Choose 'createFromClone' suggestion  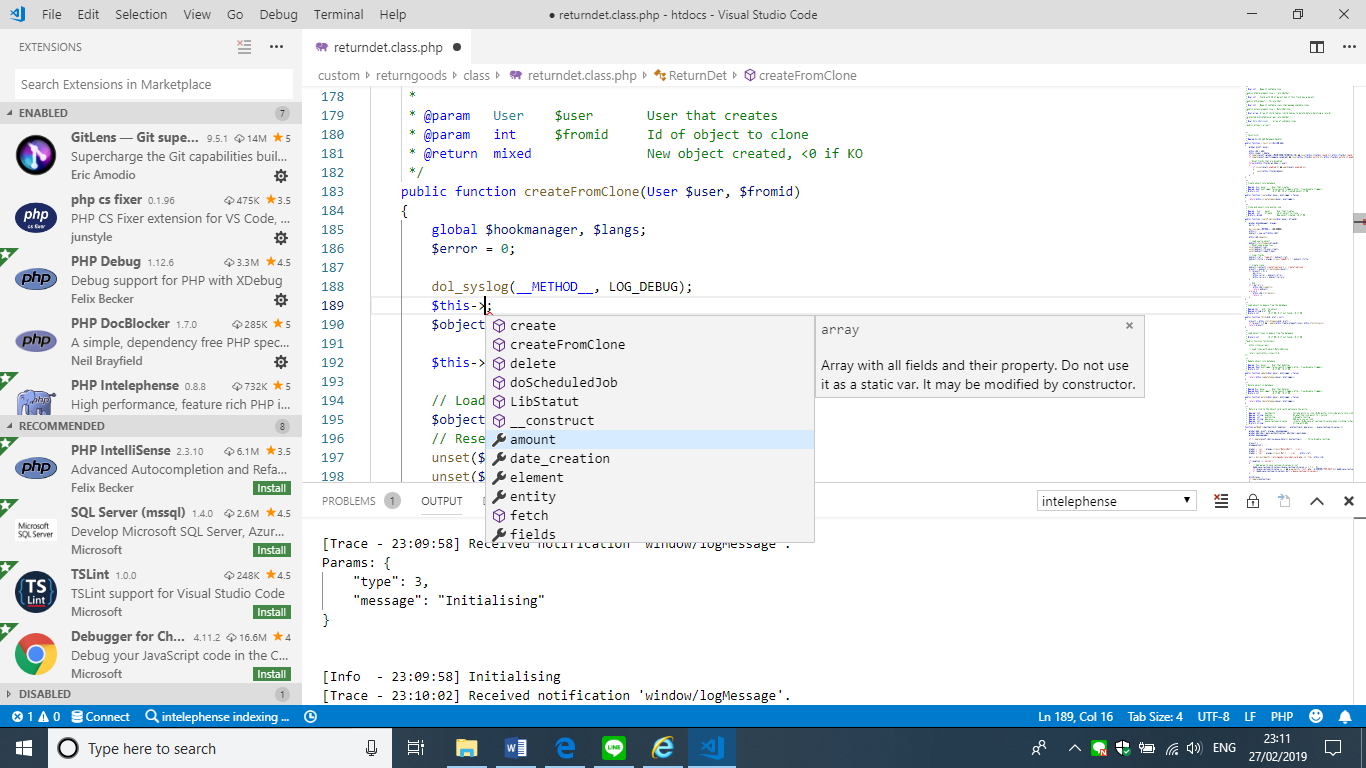(650, 345)
